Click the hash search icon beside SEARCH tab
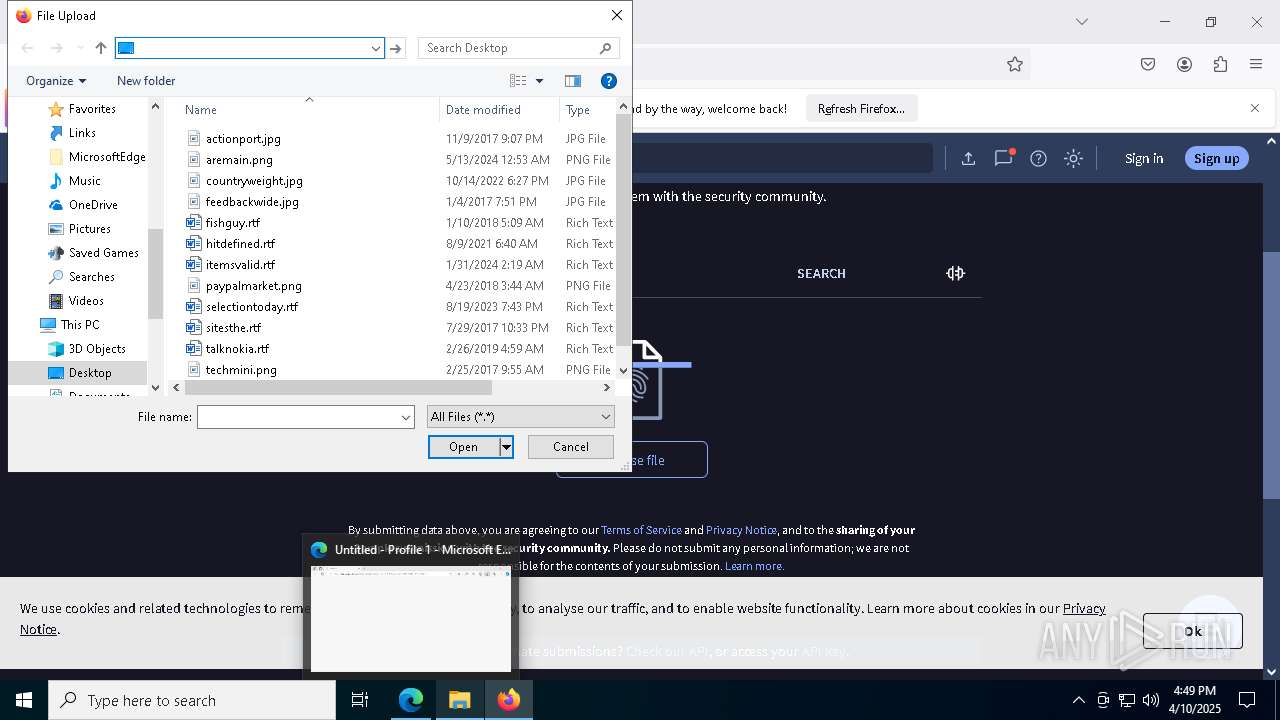The image size is (1280, 720). click(x=955, y=273)
